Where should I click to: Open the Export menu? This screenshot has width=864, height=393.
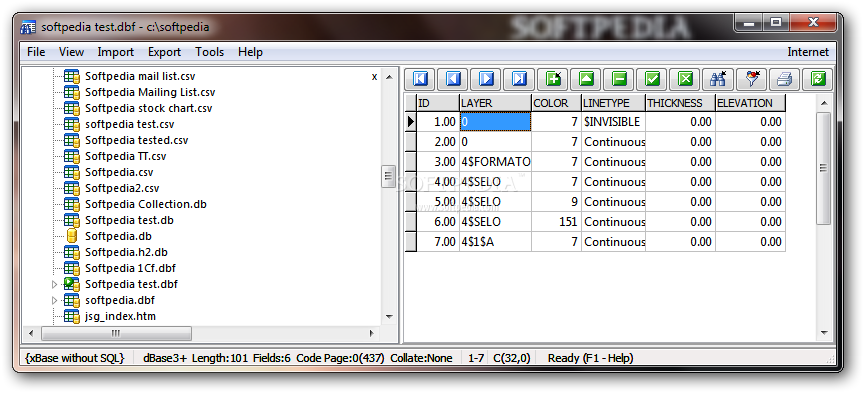[164, 52]
